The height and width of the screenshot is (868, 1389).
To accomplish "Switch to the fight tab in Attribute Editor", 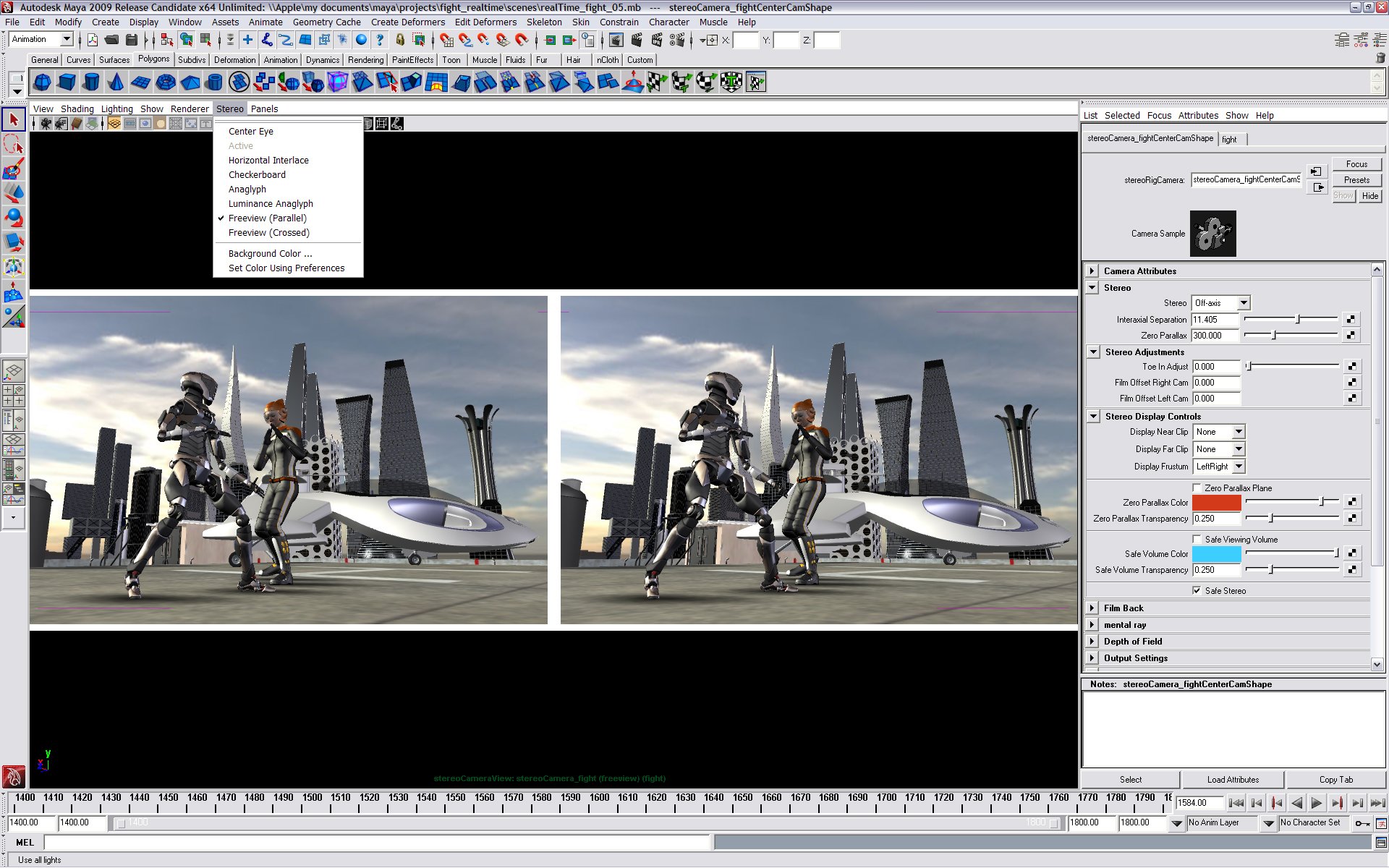I will [1231, 139].
